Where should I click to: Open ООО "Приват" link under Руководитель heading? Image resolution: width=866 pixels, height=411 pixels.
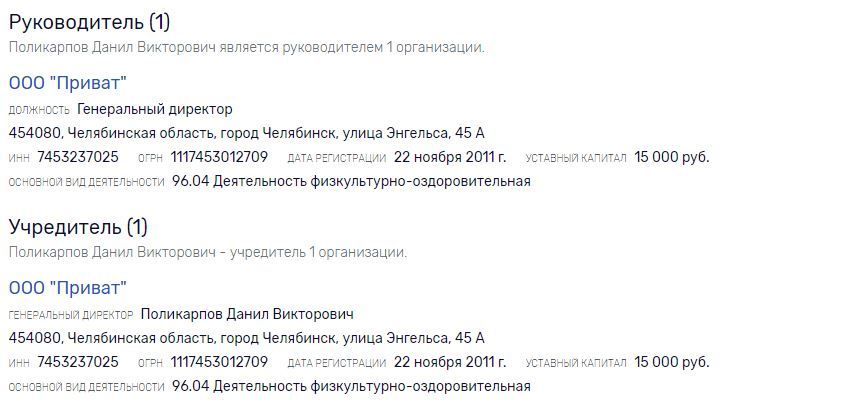68,83
